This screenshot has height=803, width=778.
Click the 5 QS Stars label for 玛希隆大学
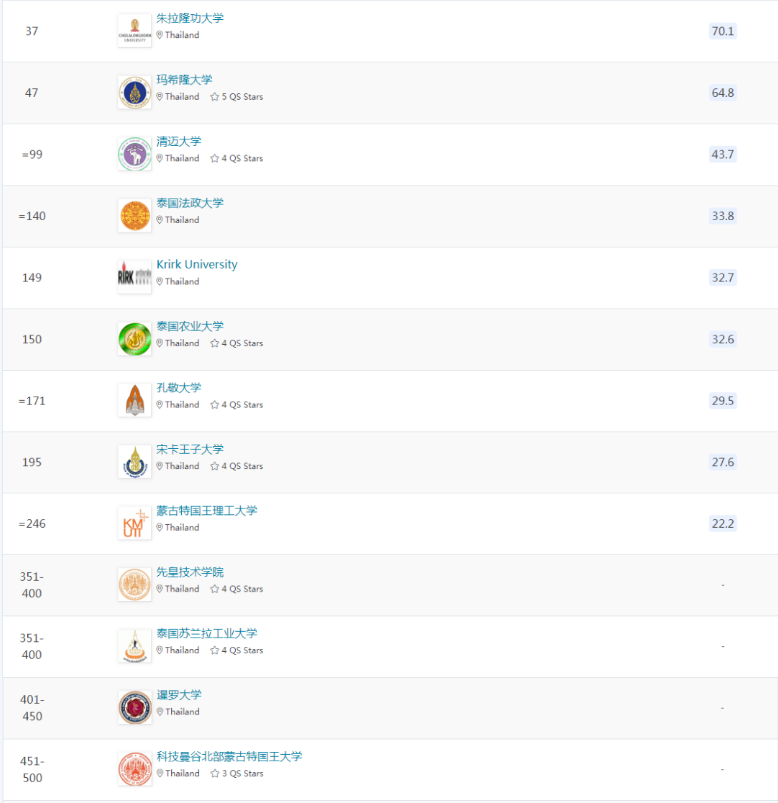(237, 97)
